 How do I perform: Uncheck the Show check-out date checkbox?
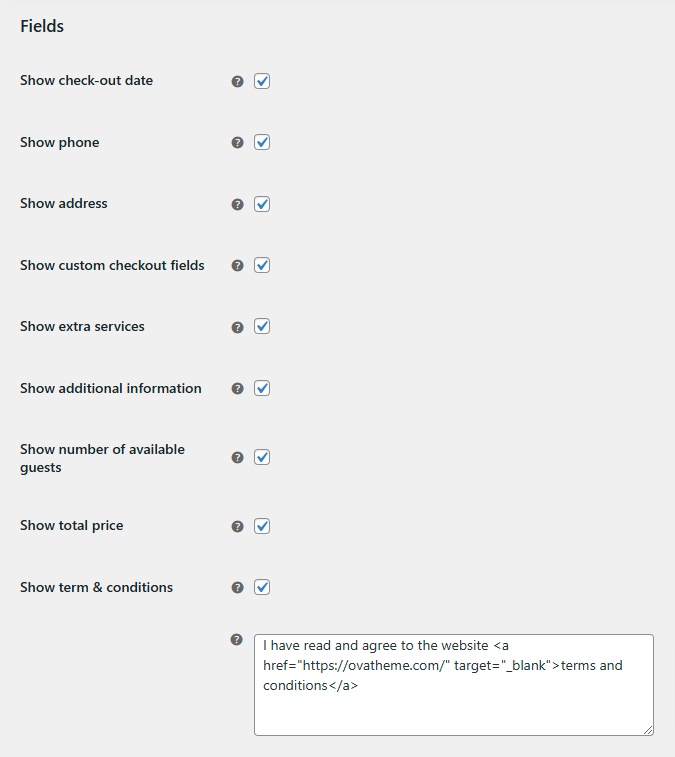point(262,81)
